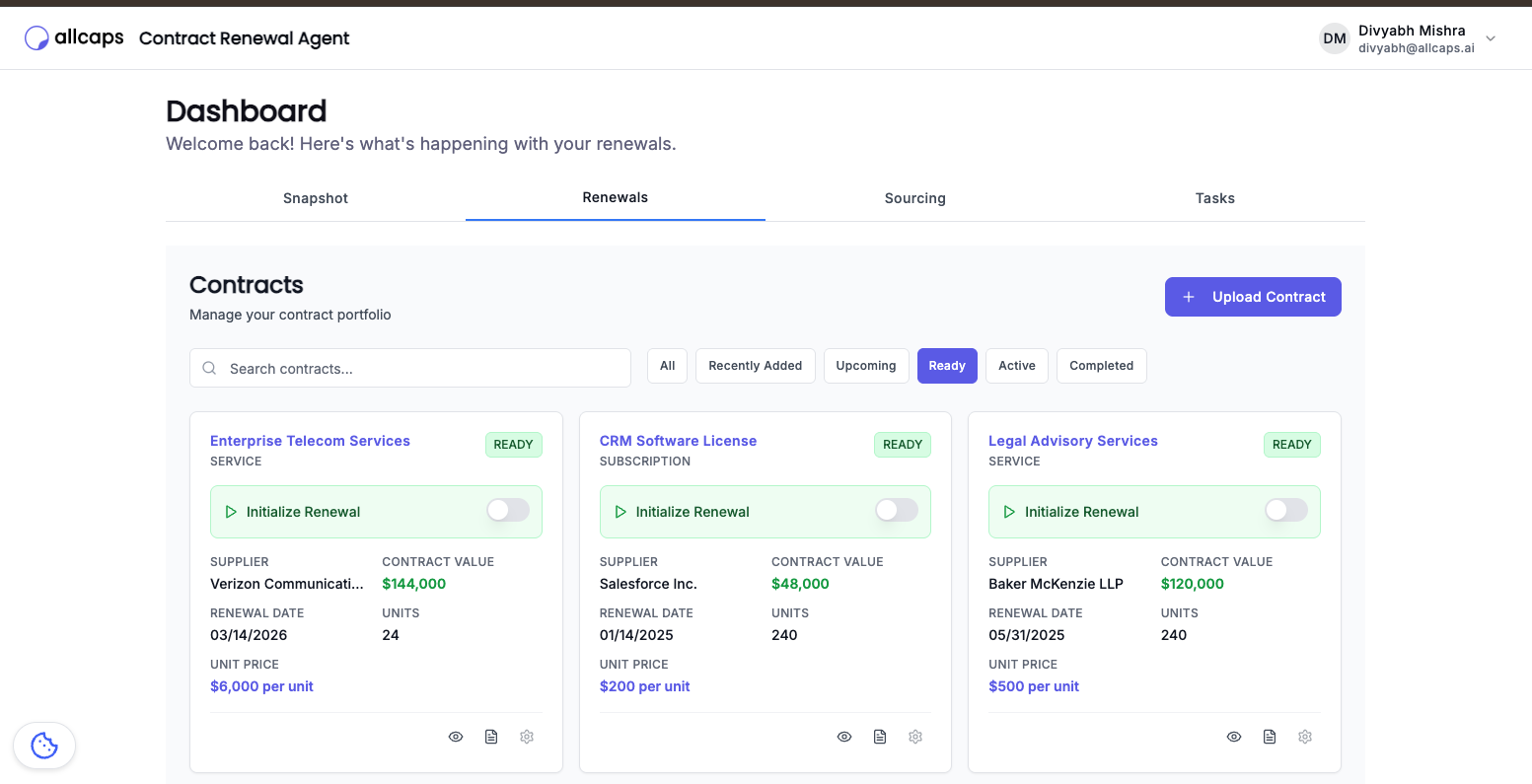Viewport: 1532px width, 784px height.
Task: View CRM Software License via eye icon
Action: [x=844, y=737]
